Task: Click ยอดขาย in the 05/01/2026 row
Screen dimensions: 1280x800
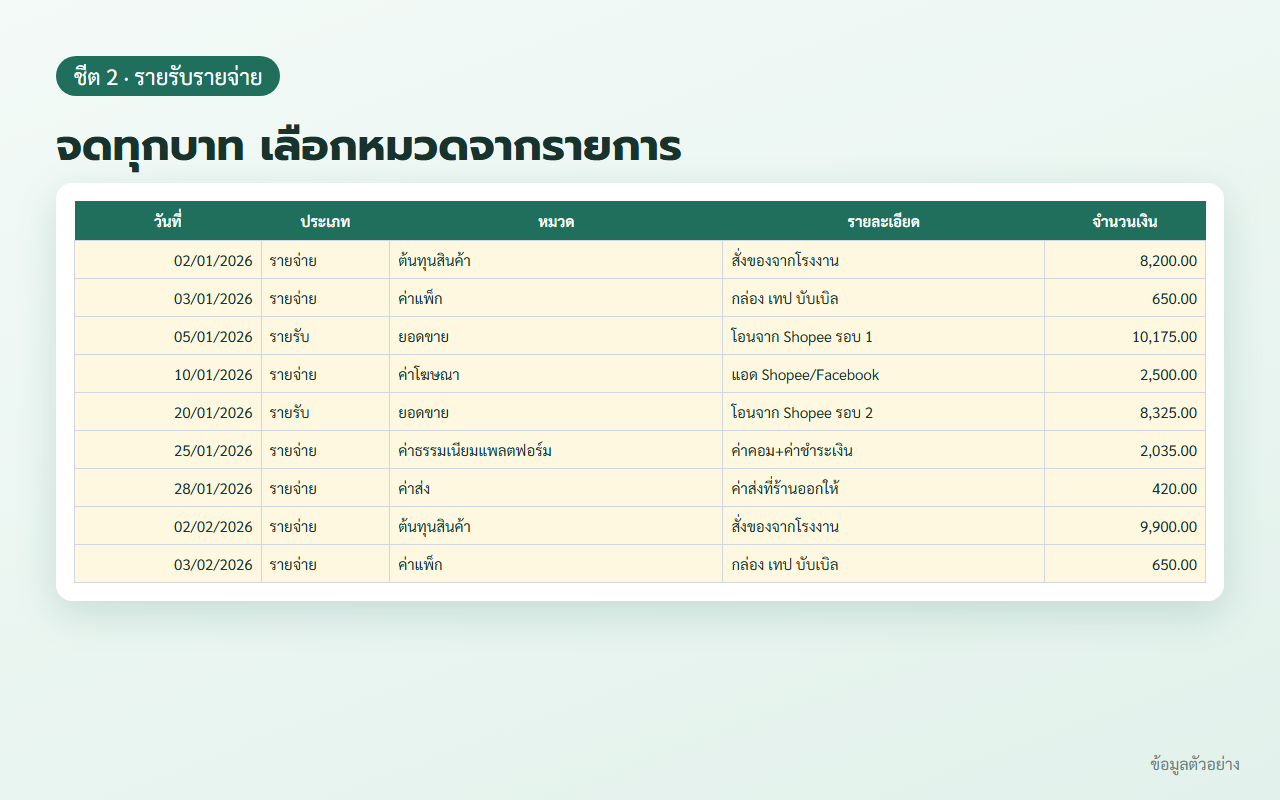Action: (x=556, y=336)
